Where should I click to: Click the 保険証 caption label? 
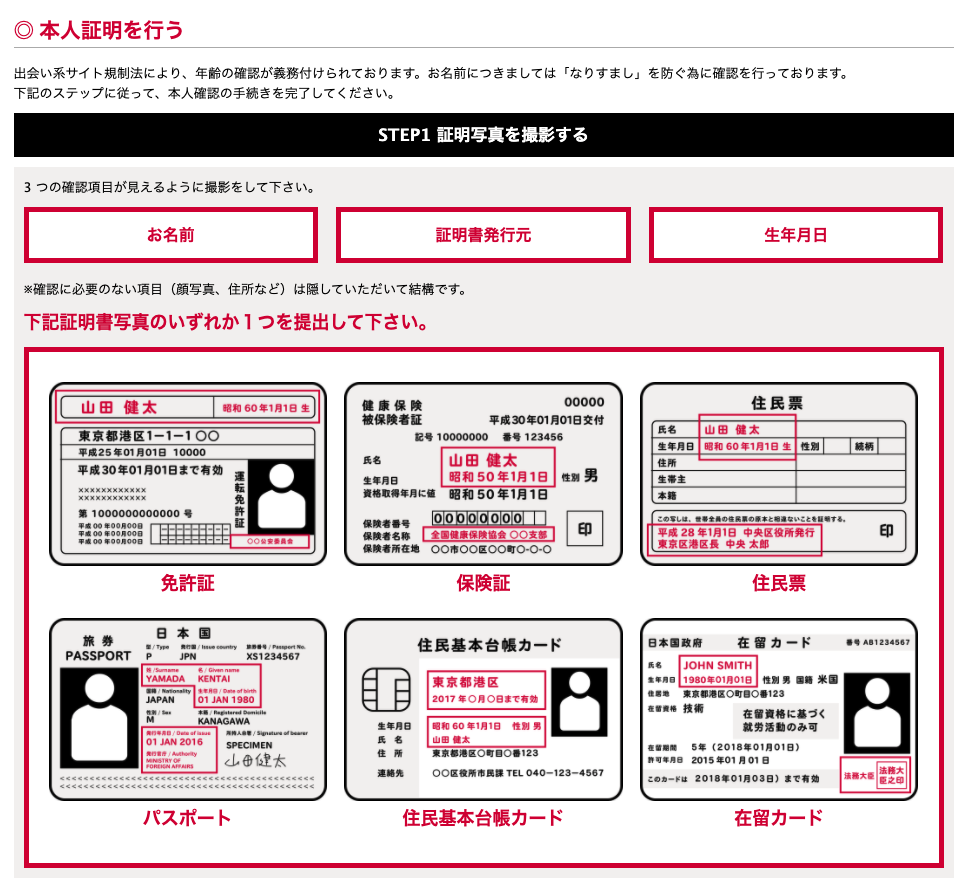pyautogui.click(x=483, y=583)
